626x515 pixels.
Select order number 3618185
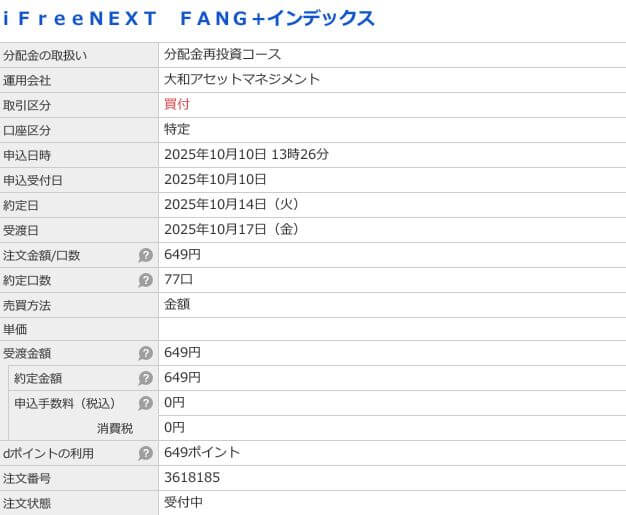coord(192,478)
